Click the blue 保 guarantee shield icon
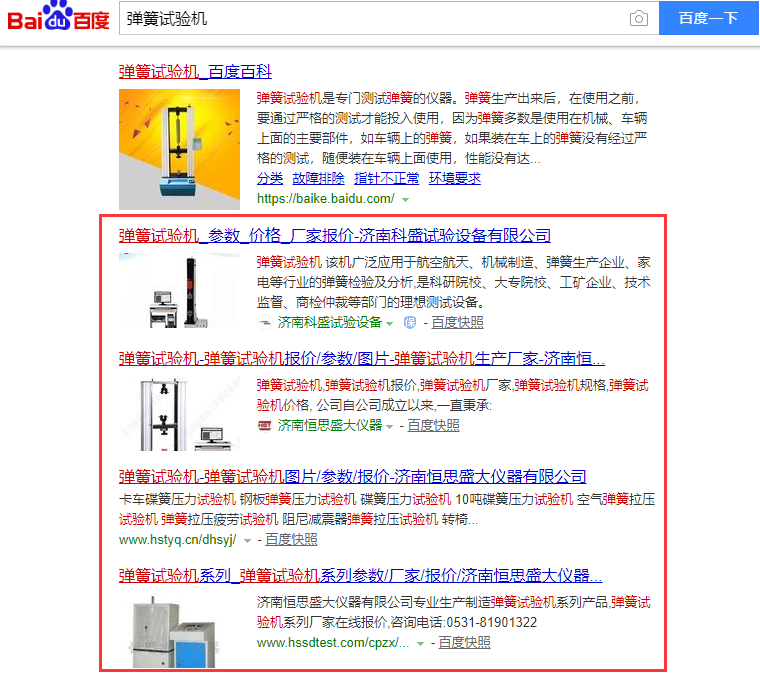The image size is (760, 683). [x=410, y=322]
